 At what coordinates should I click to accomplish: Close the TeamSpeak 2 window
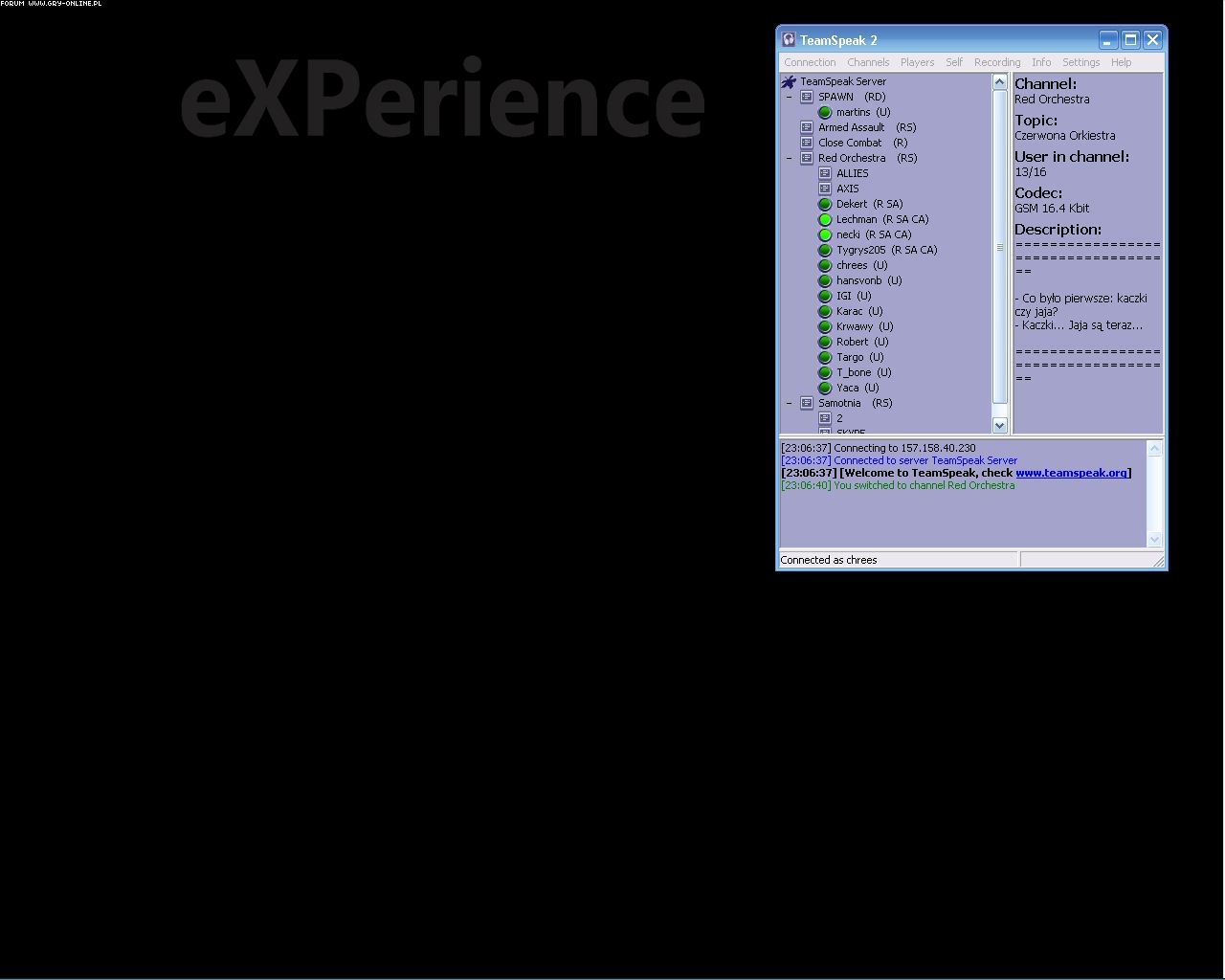[x=1152, y=39]
